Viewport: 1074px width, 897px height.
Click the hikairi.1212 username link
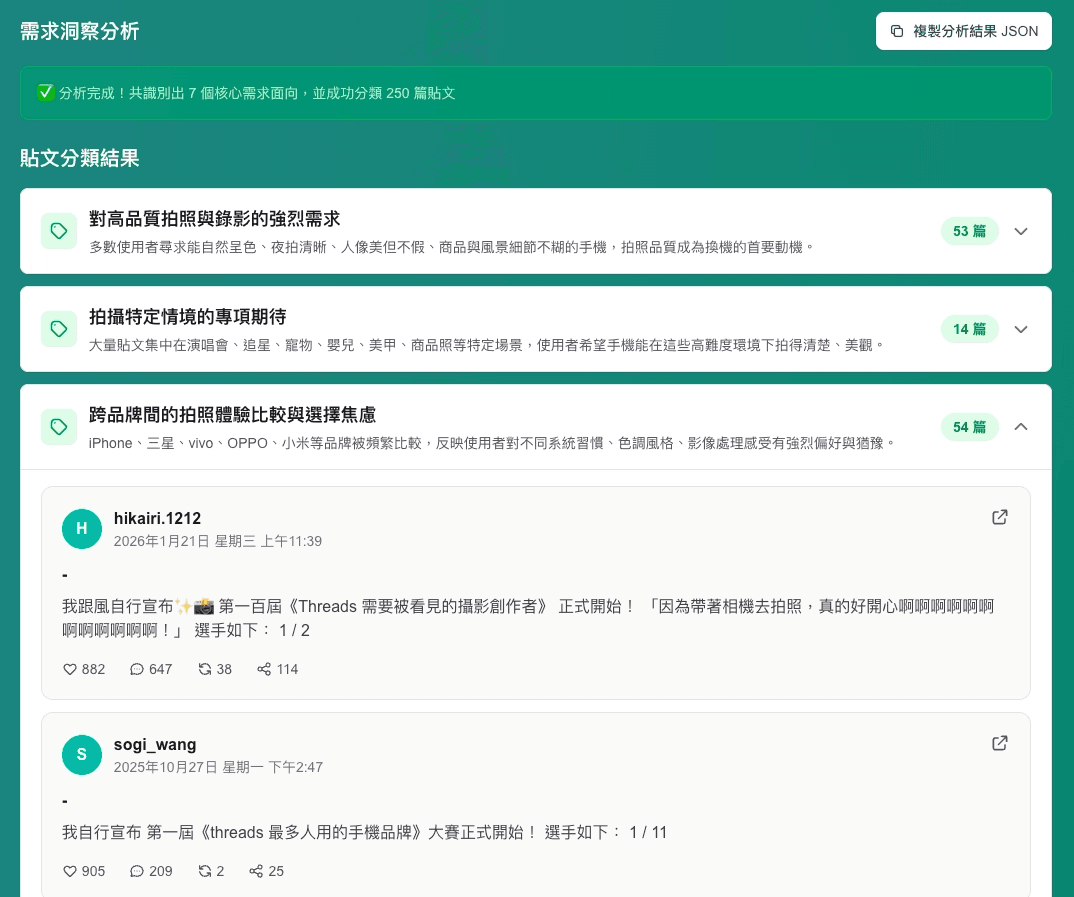(x=157, y=518)
